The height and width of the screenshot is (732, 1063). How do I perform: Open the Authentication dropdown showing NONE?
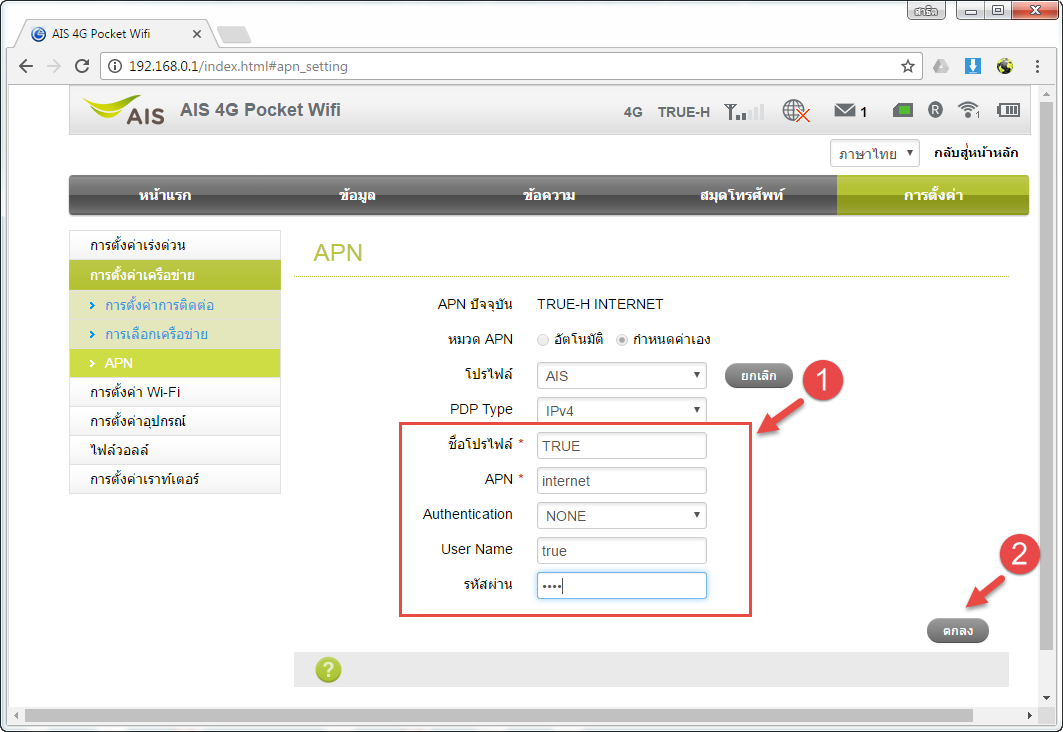[622, 516]
